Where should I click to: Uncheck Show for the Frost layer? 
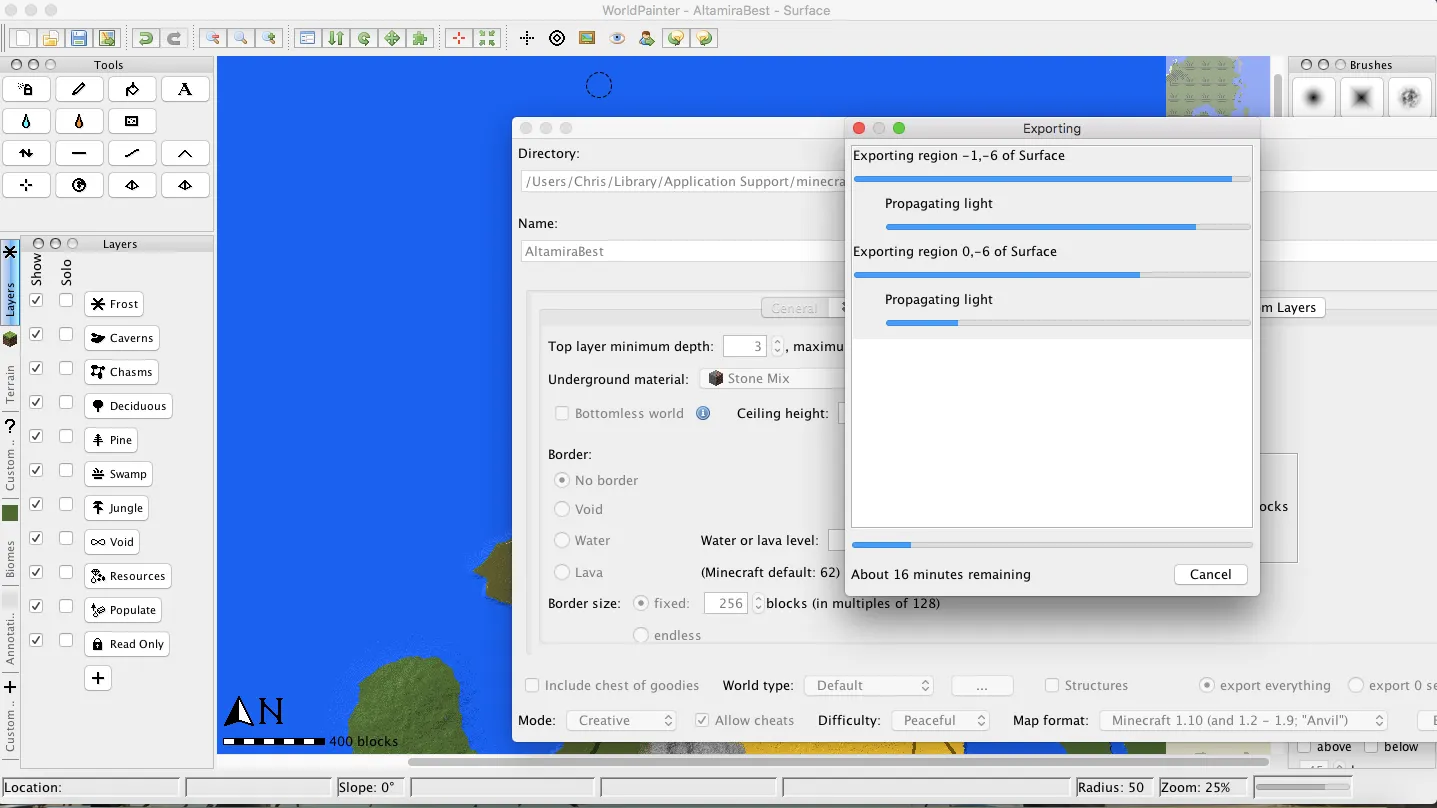(x=36, y=300)
